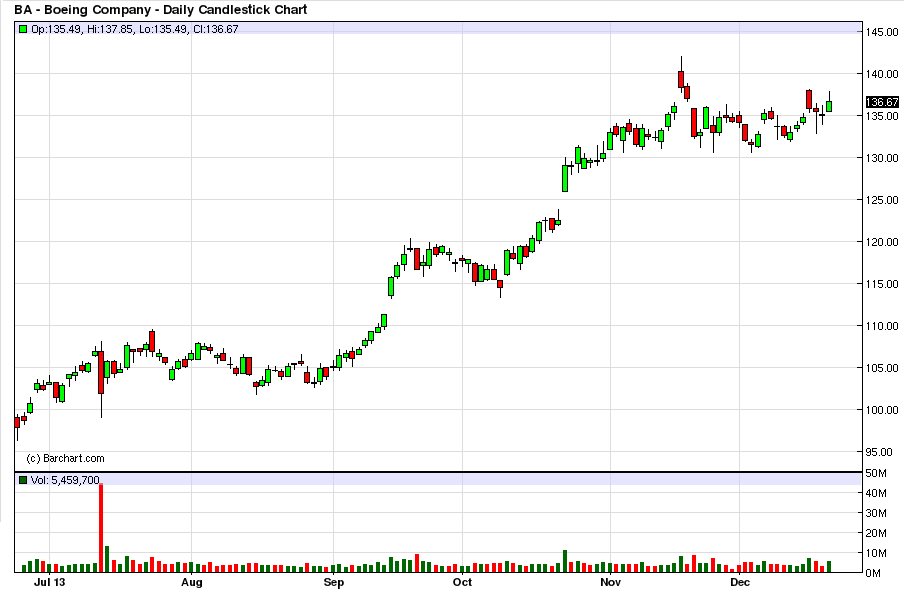Click the 10M volume axis label
This screenshot has height=597, width=909.
(x=876, y=553)
